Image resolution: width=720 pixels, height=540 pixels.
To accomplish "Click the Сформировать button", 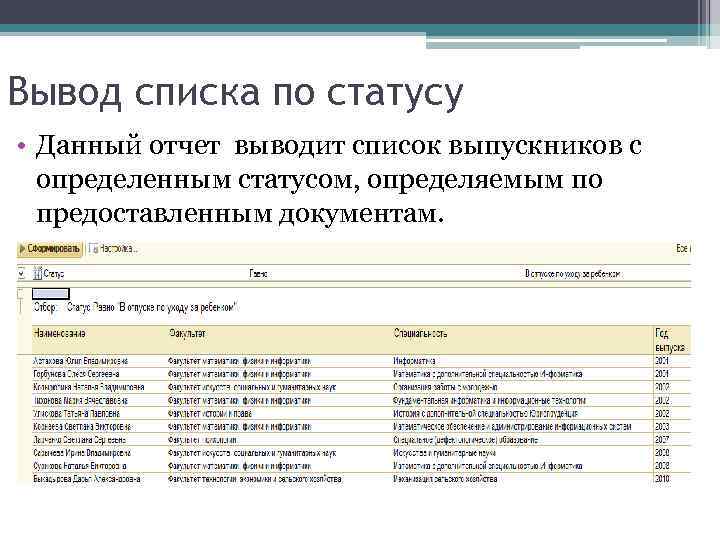I will [50, 249].
